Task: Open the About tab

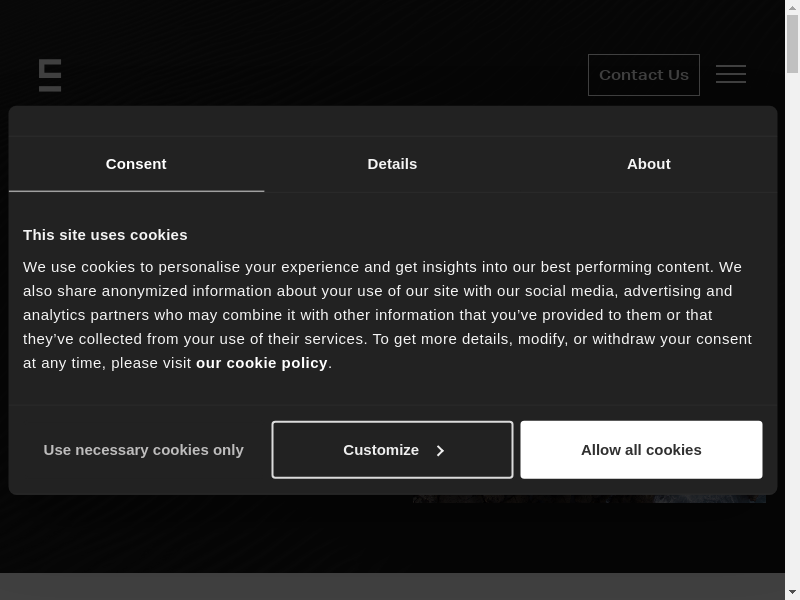Action: coord(648,164)
